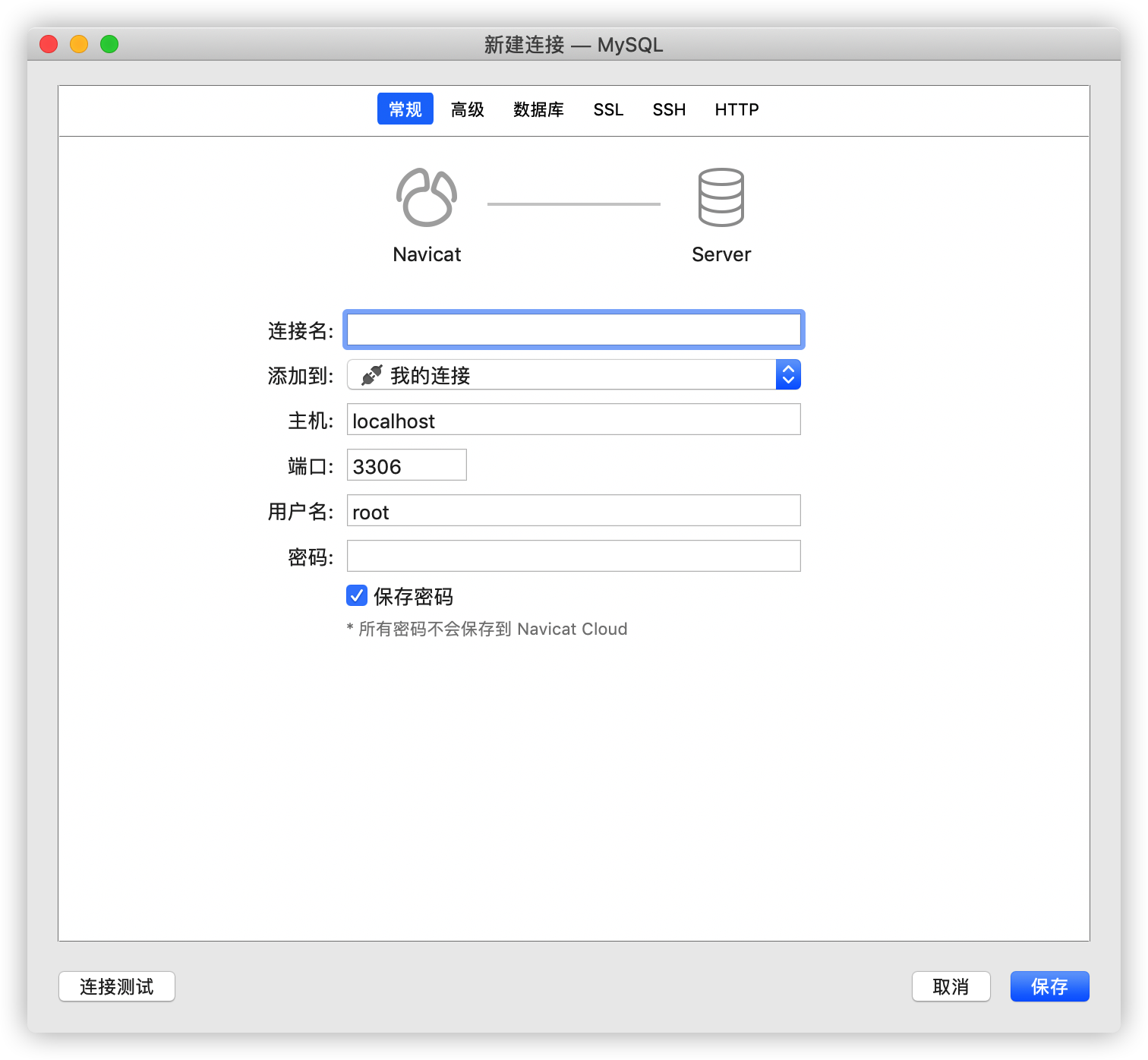Focus the 连接名 input field

(x=574, y=330)
